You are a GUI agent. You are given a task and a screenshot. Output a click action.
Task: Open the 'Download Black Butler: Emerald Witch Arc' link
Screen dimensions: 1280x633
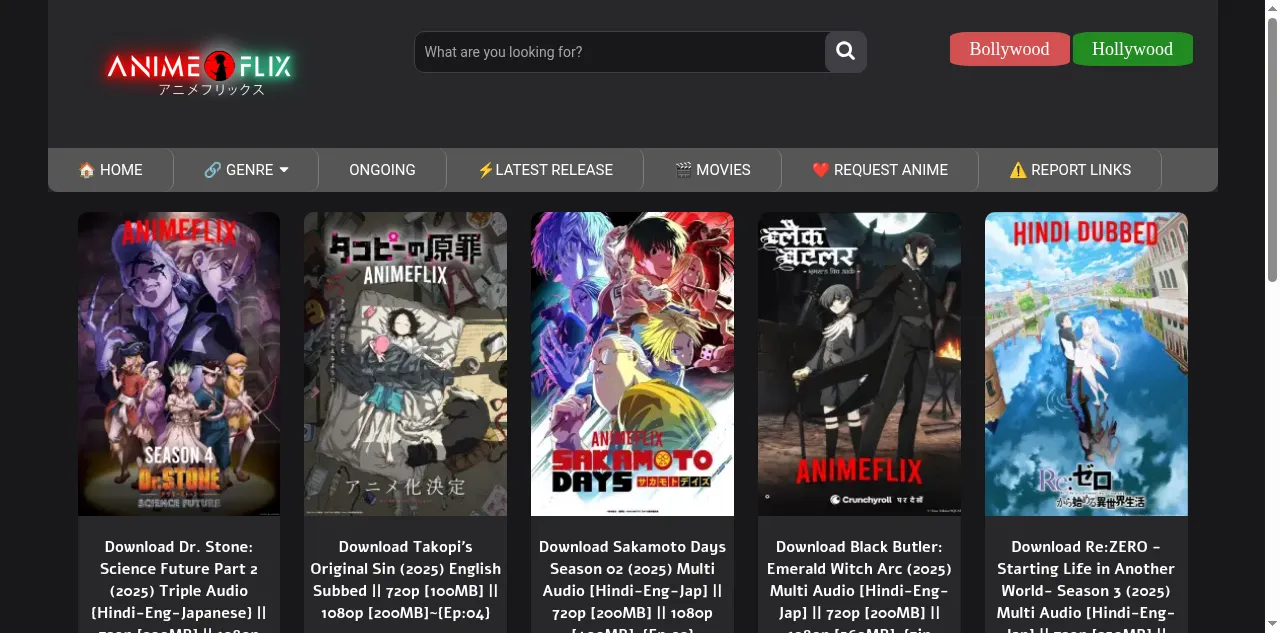click(859, 585)
